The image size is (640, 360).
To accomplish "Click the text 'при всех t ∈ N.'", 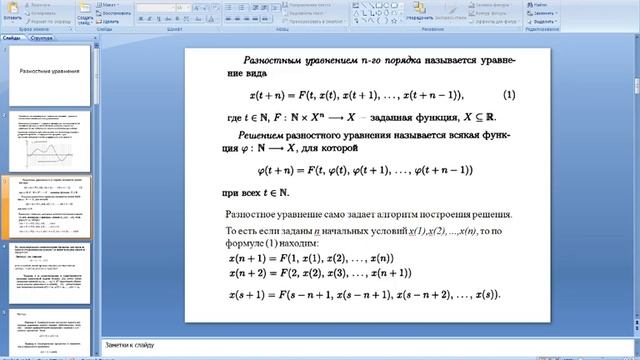I will tap(256, 193).
